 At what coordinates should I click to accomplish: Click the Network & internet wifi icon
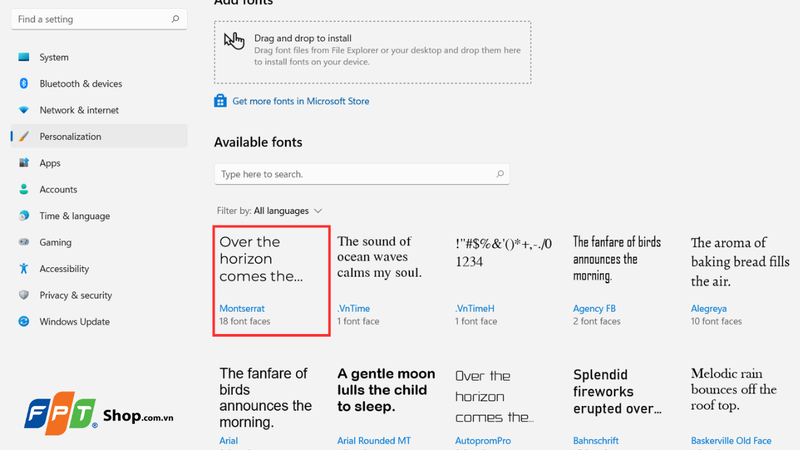tap(24, 110)
